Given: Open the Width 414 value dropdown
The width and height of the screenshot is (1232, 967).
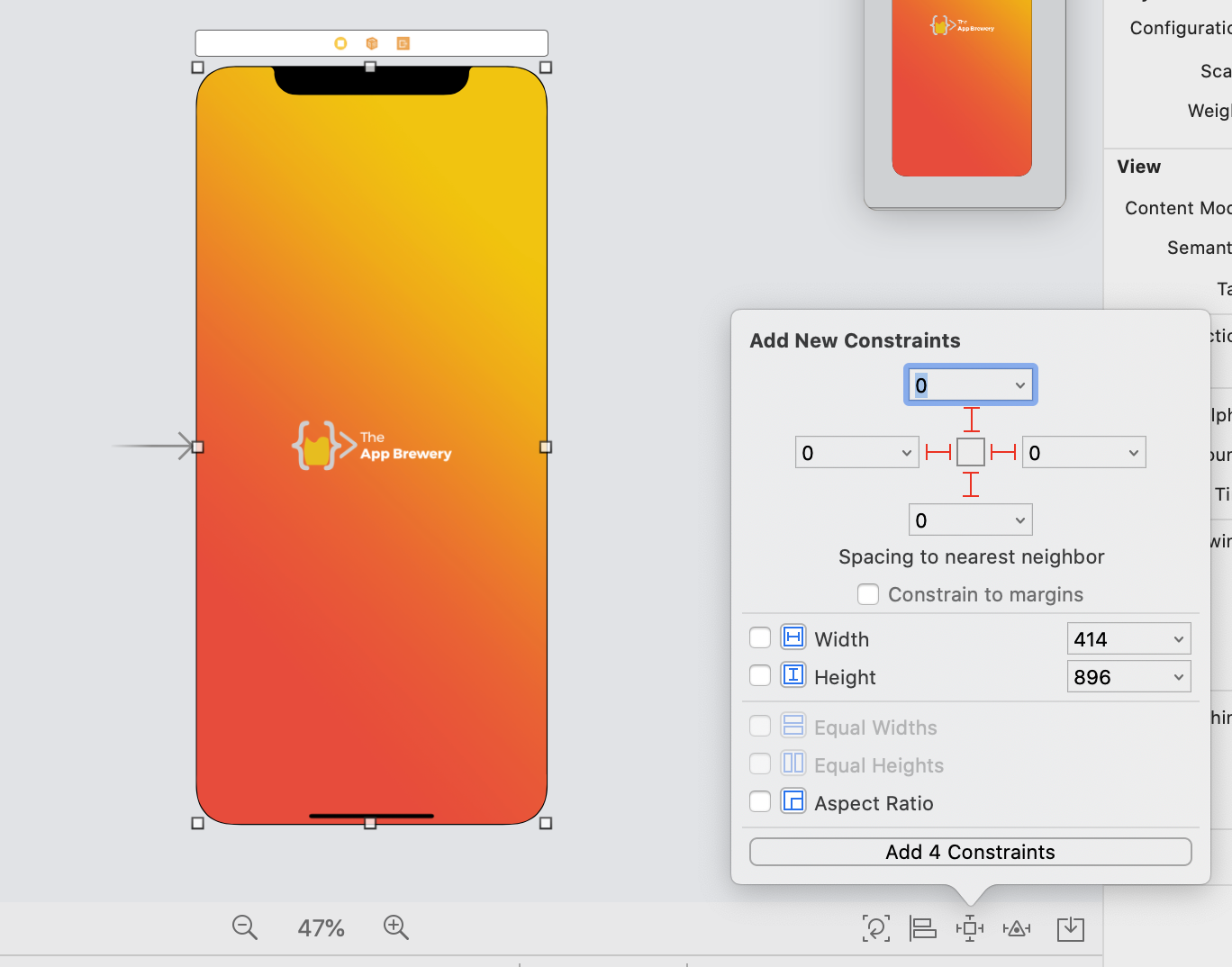Looking at the screenshot, I should 1178,639.
